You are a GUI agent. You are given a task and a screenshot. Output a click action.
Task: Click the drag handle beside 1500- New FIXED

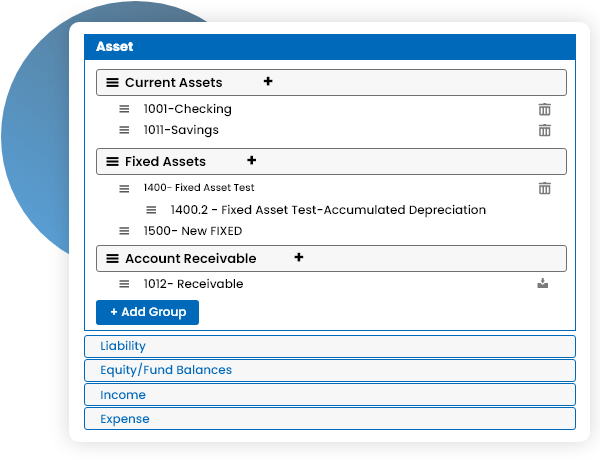coord(124,231)
